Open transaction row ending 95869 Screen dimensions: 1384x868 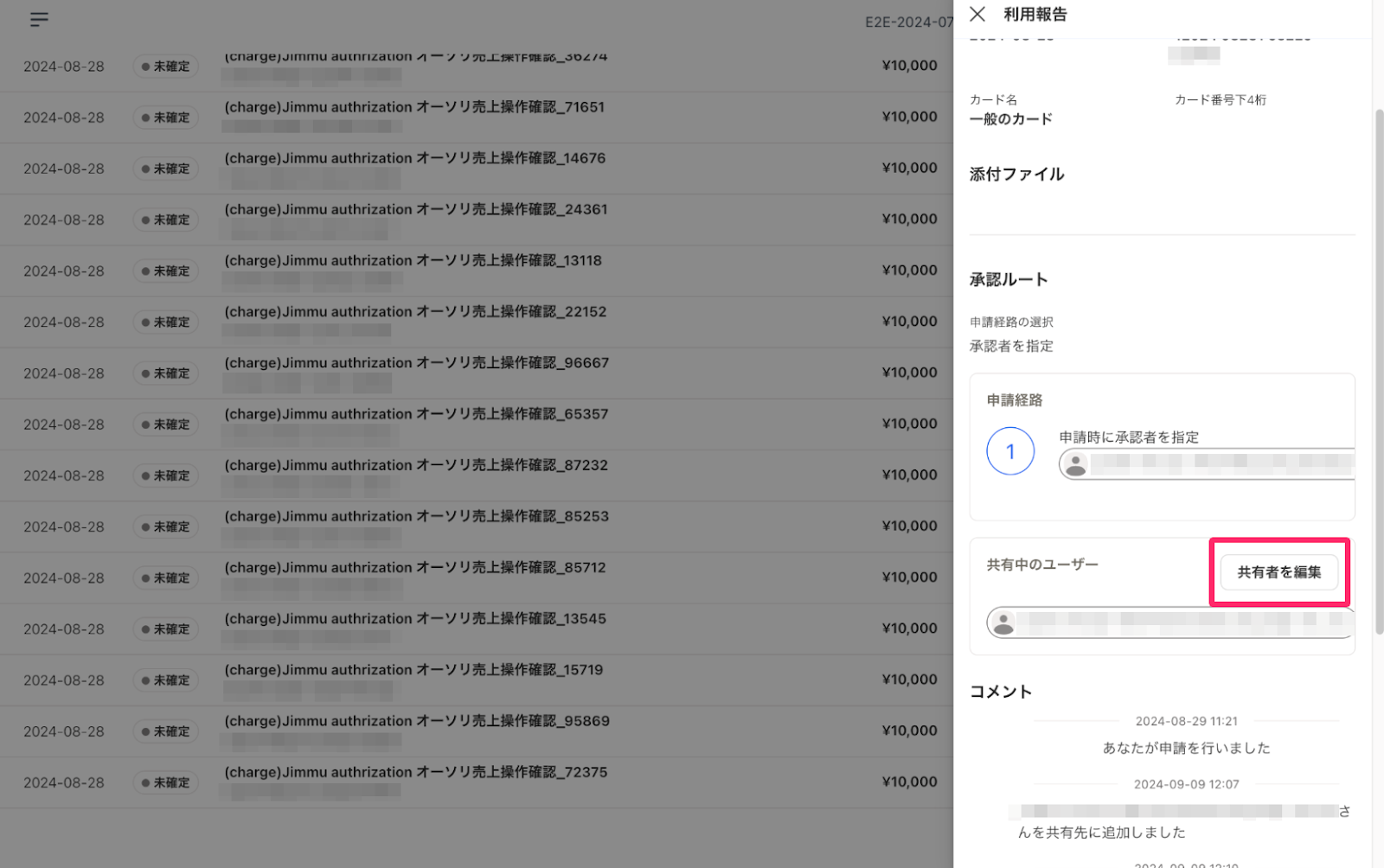(x=477, y=731)
